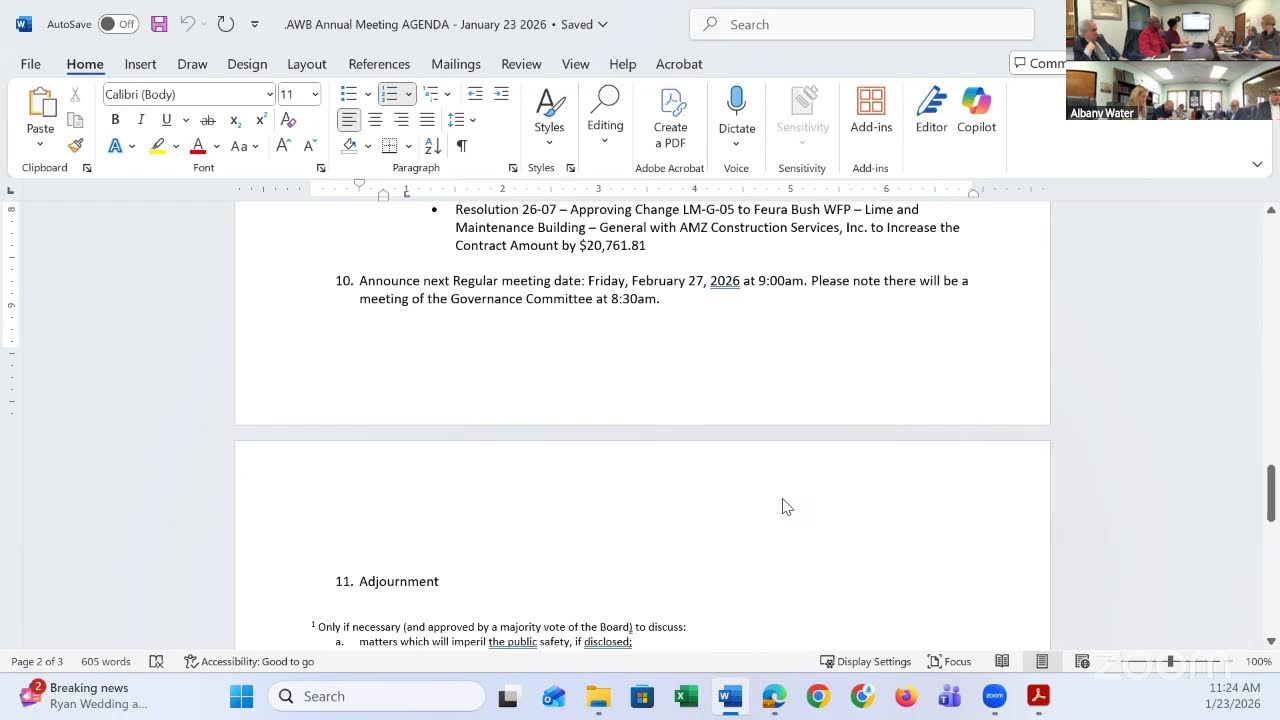The image size is (1280, 720).
Task: Decrease paragraph indent
Action: point(475,94)
